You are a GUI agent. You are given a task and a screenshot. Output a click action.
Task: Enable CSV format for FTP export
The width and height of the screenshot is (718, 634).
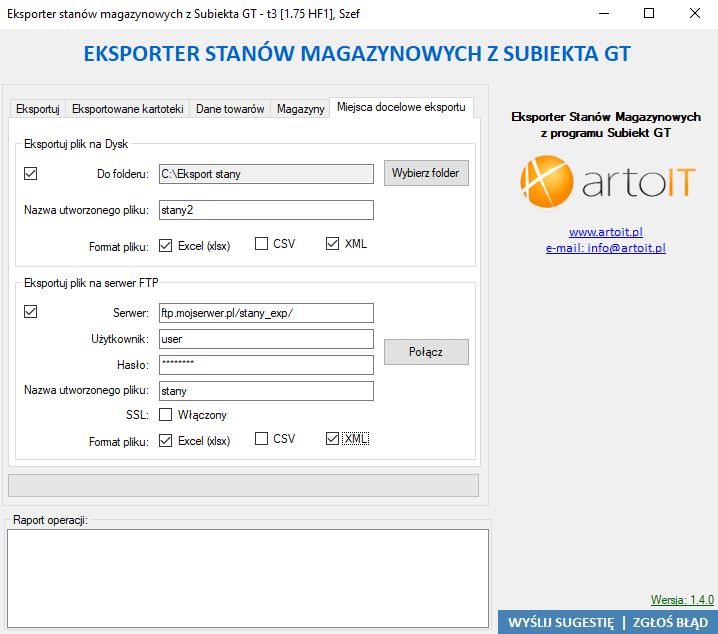(262, 439)
